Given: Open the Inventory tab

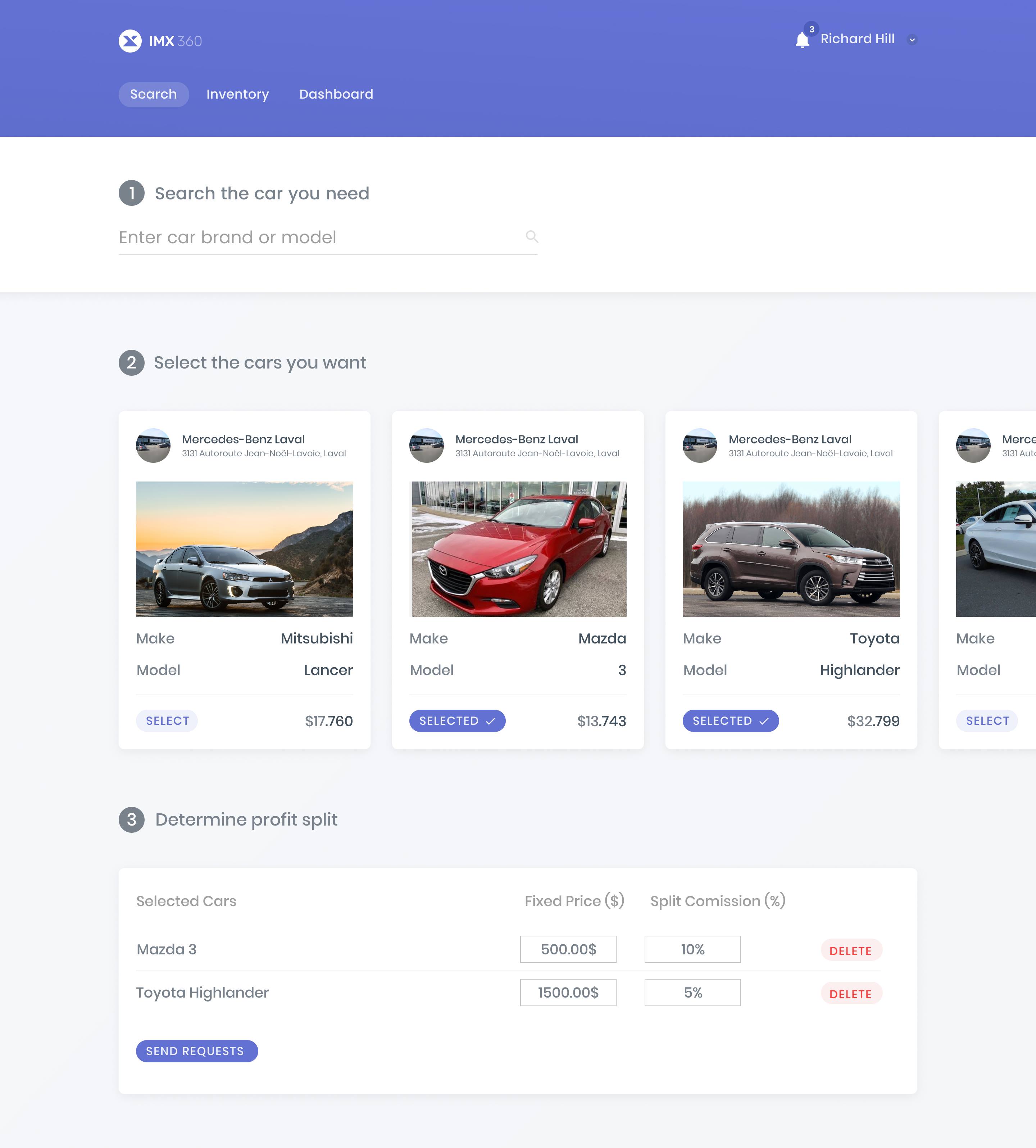Looking at the screenshot, I should point(237,95).
